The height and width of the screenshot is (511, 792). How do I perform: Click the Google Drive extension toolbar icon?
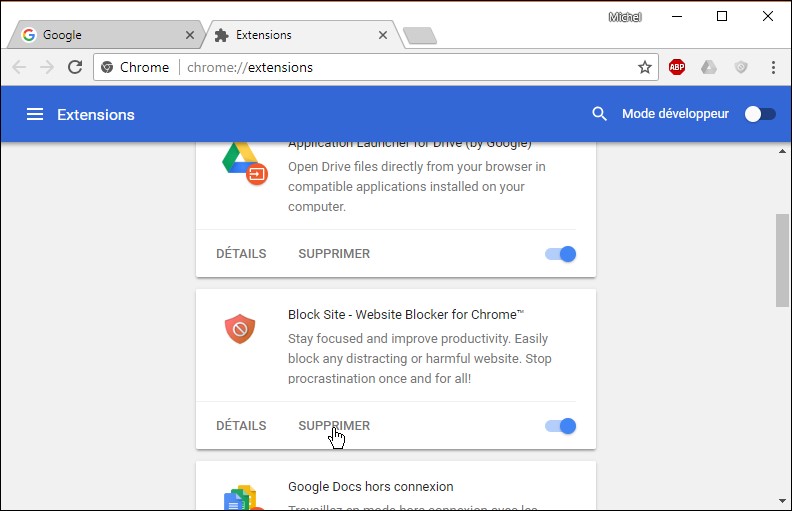click(708, 67)
